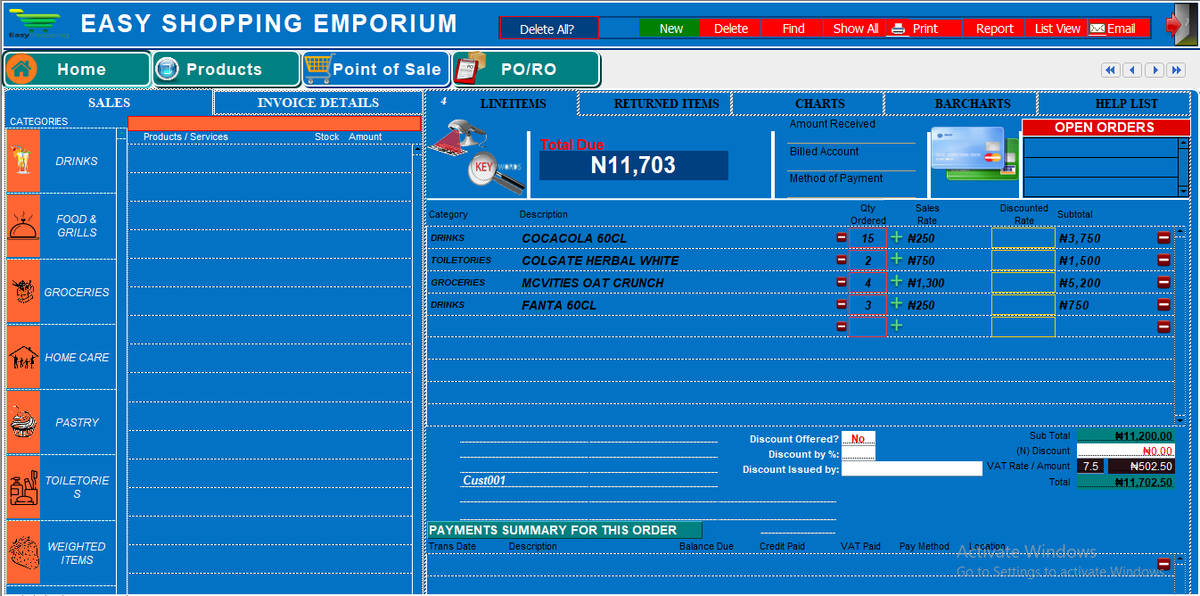Click the VAT rate field showing 7.5
Viewport: 1200px width, 596px height.
(1090, 466)
